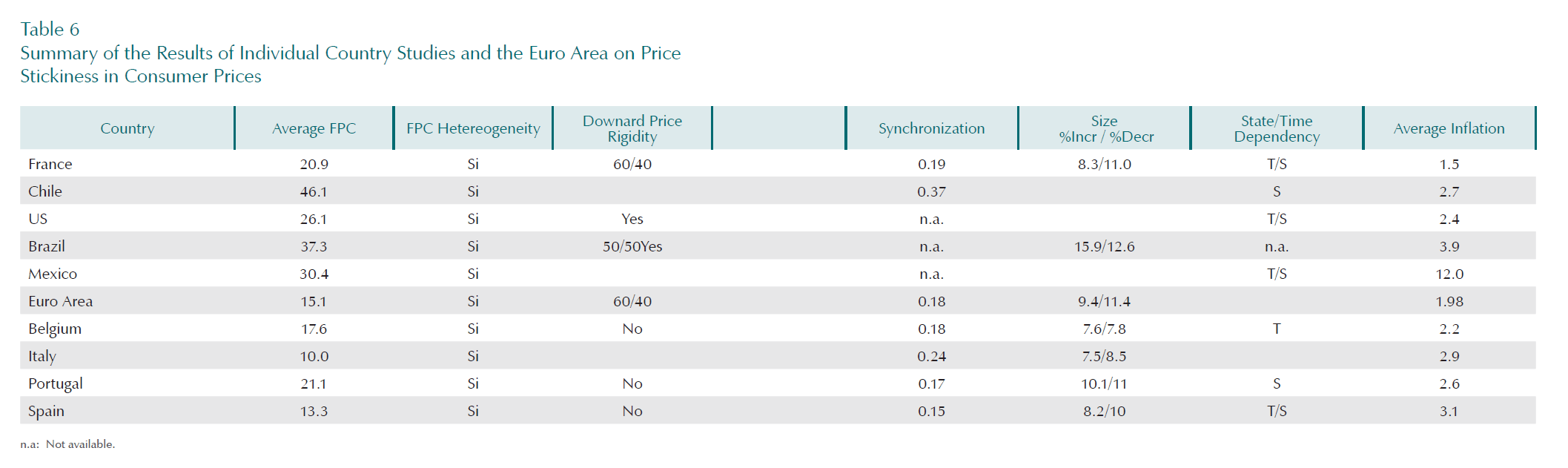Click the Table 6 title text
1568x468 pixels.
coord(50,29)
